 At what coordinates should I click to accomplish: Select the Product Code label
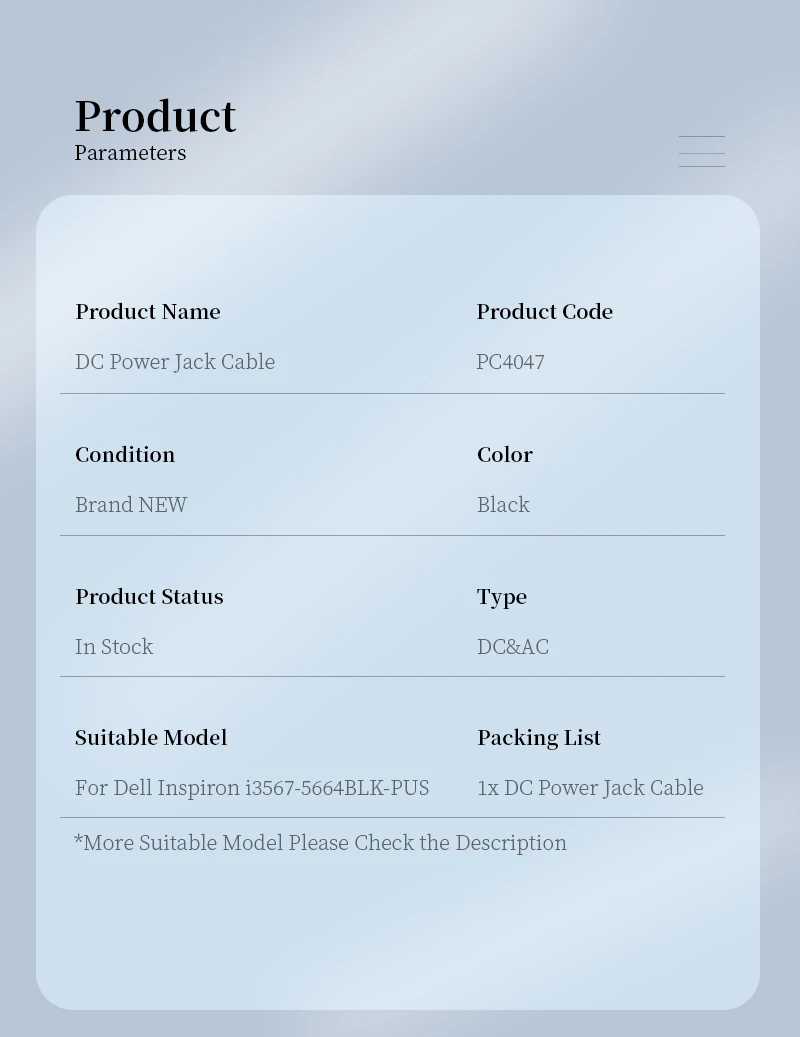tap(544, 312)
